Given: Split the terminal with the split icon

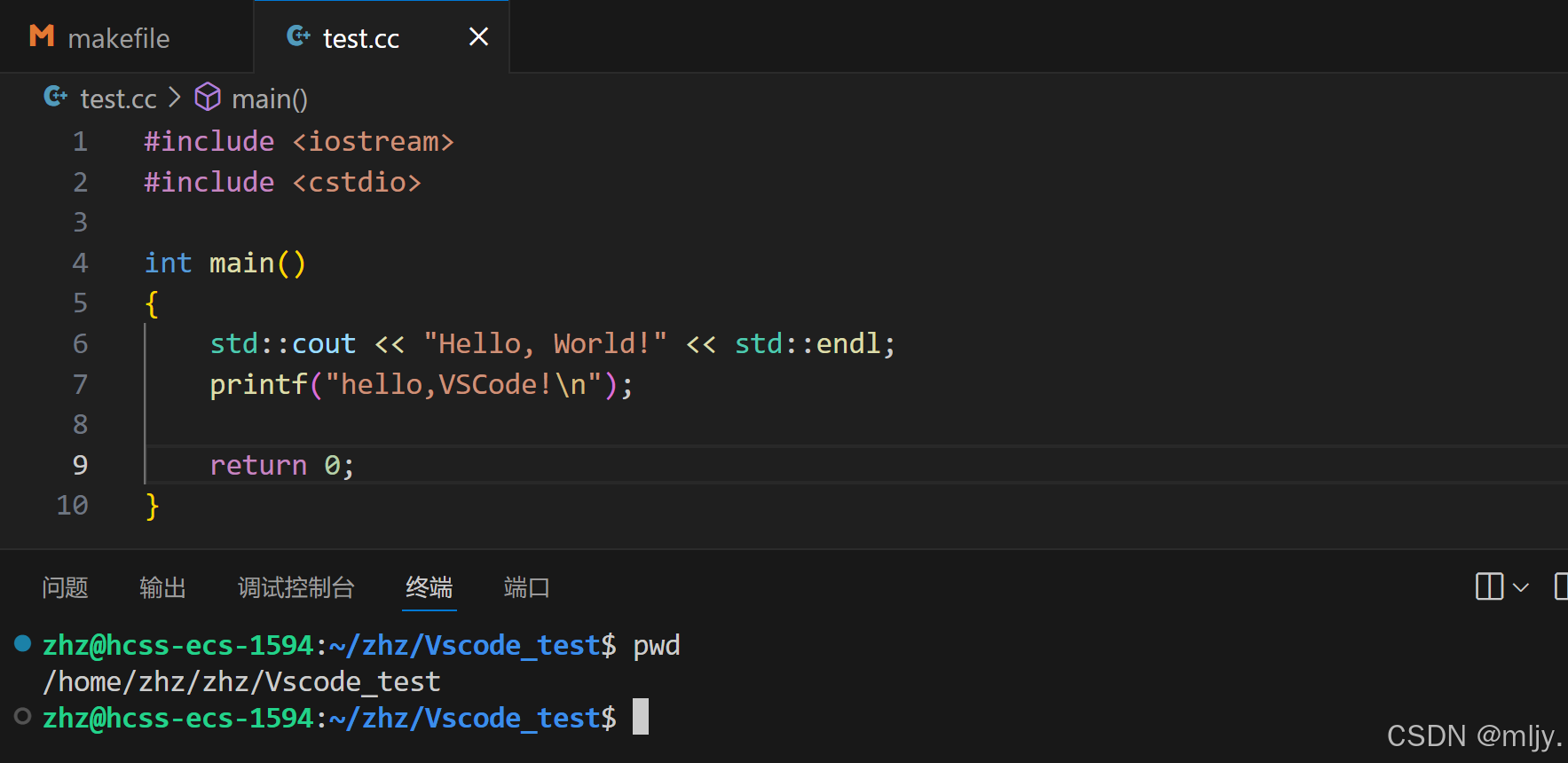Looking at the screenshot, I should [x=1489, y=586].
